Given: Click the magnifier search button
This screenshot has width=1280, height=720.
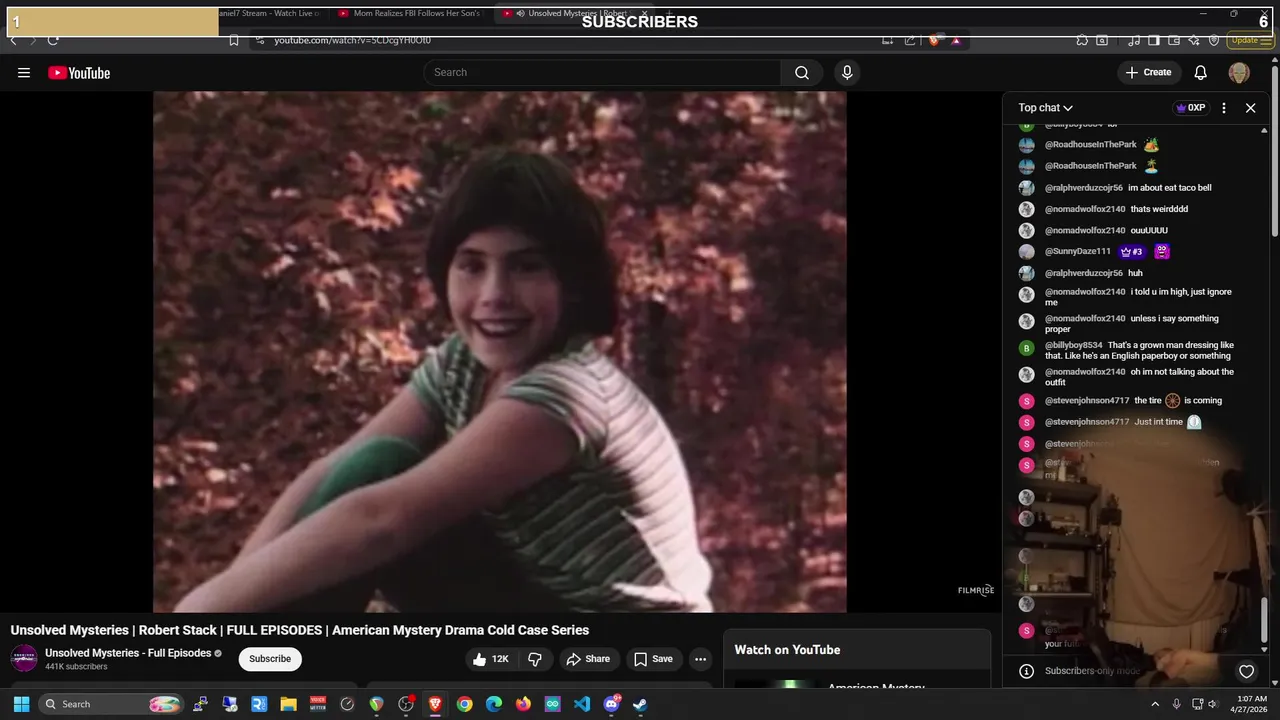Looking at the screenshot, I should (802, 72).
